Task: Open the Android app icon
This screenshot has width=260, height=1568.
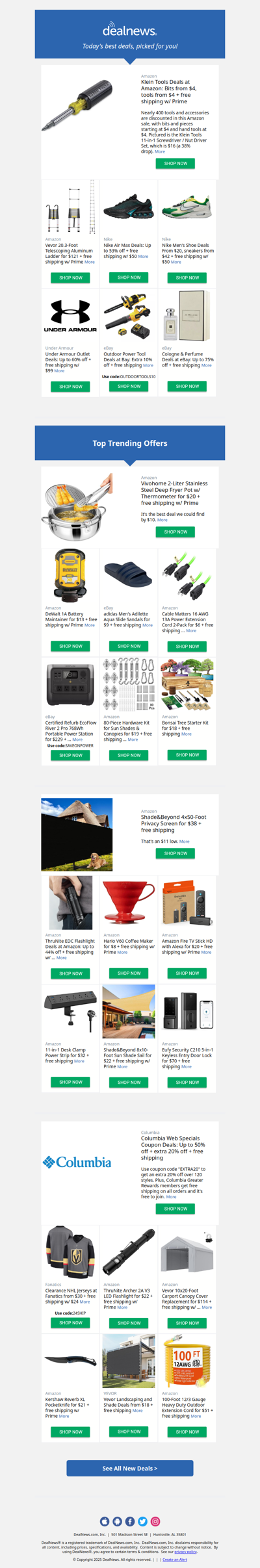Action: pyautogui.click(x=117, y=1521)
